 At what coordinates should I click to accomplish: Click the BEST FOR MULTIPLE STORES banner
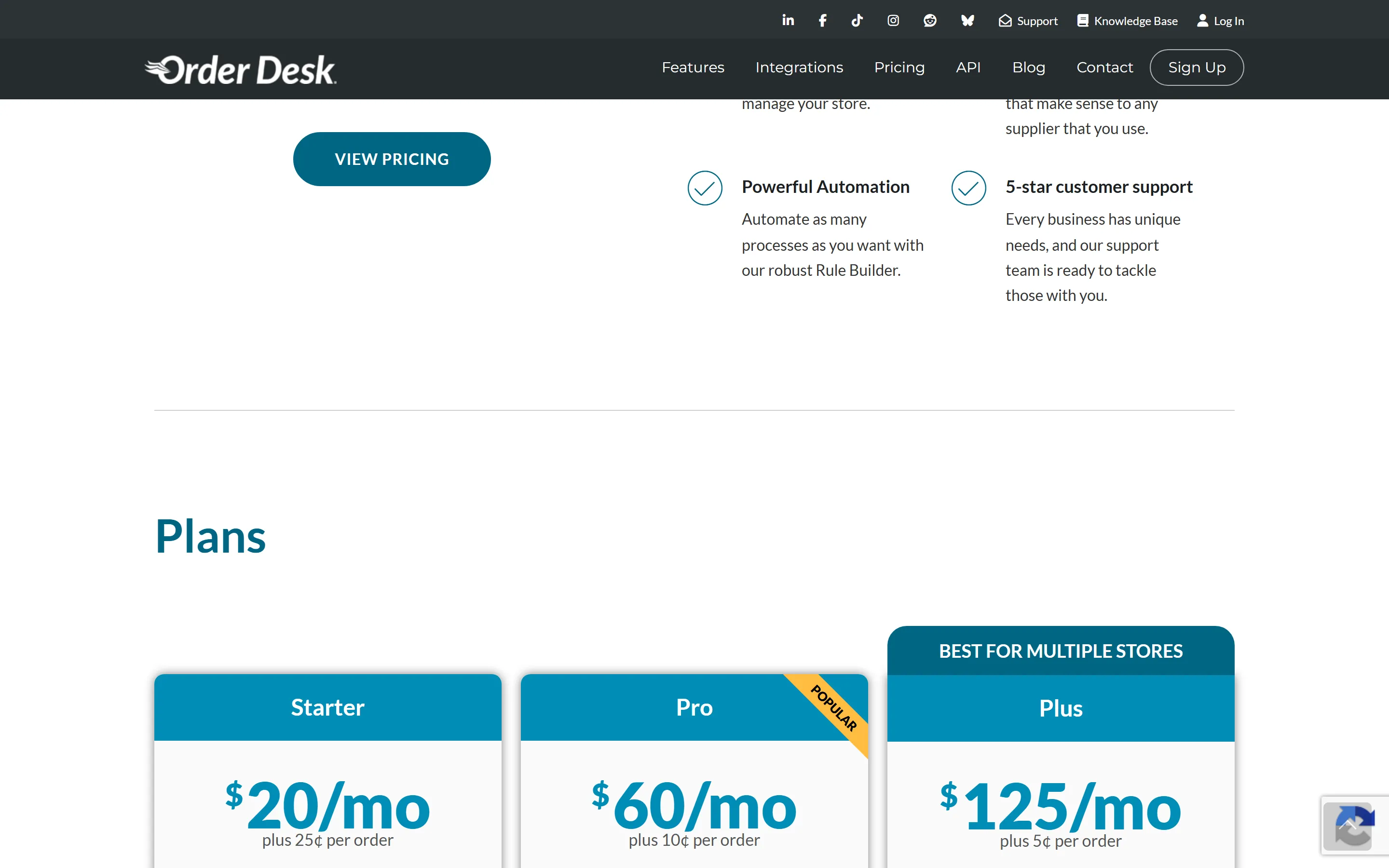coord(1061,651)
